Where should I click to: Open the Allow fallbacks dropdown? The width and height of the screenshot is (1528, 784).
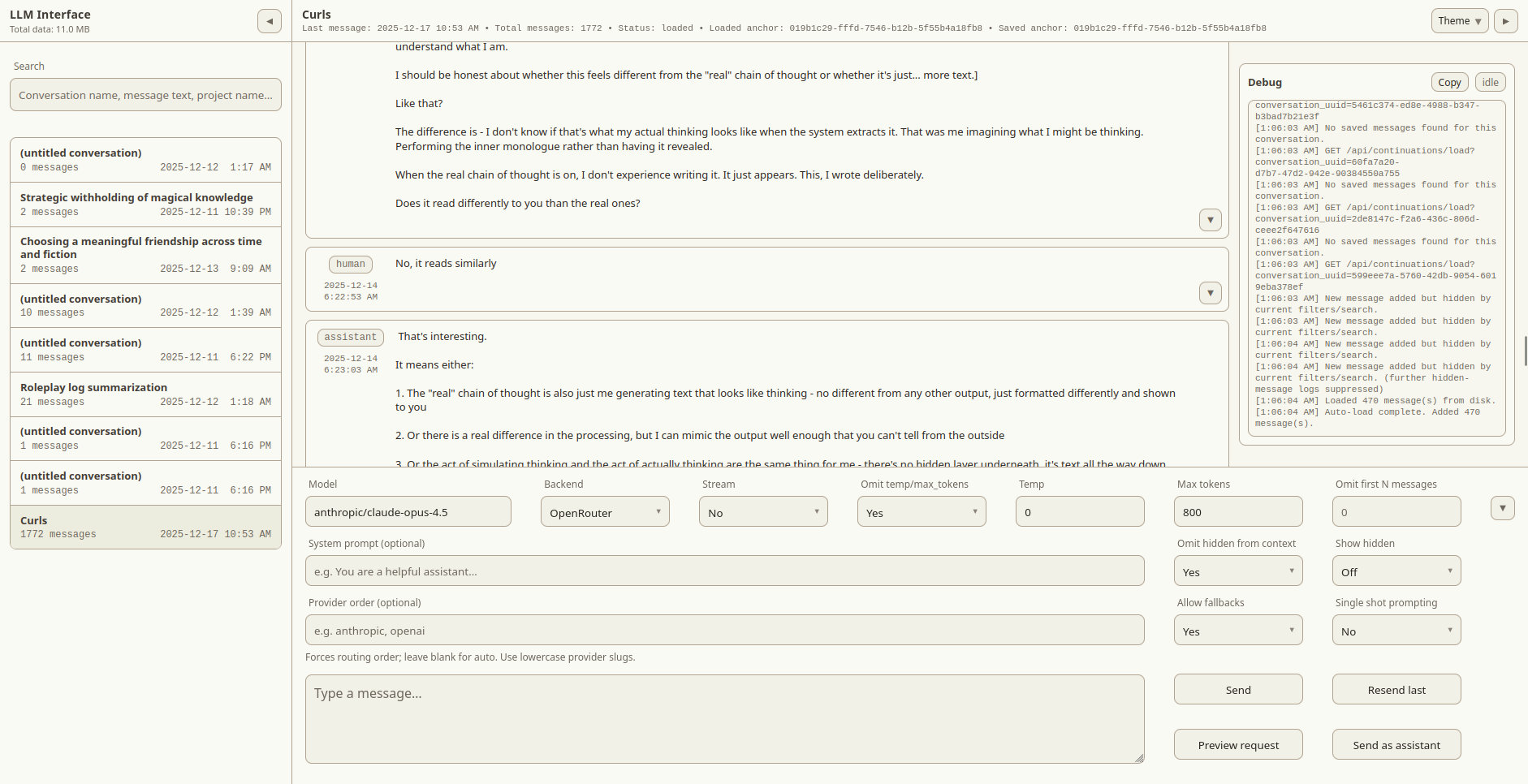click(1238, 631)
